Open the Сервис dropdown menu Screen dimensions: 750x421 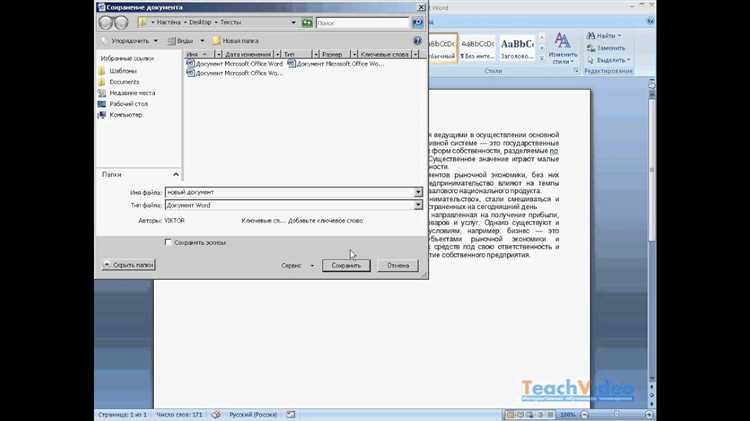[298, 266]
